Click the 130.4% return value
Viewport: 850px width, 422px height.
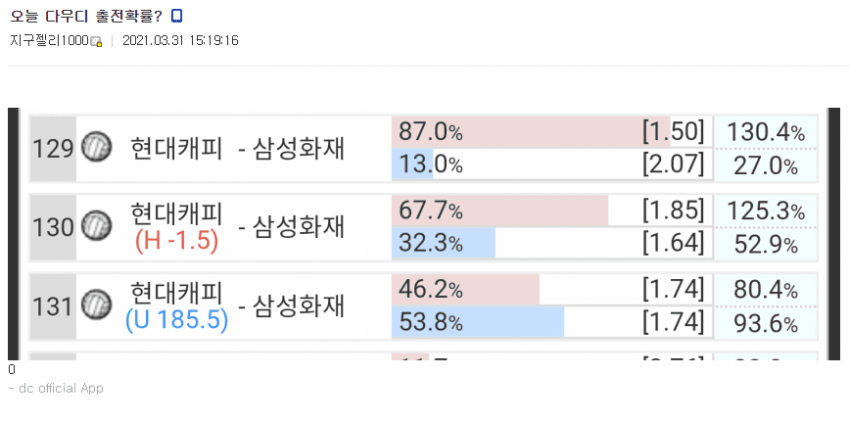click(765, 132)
